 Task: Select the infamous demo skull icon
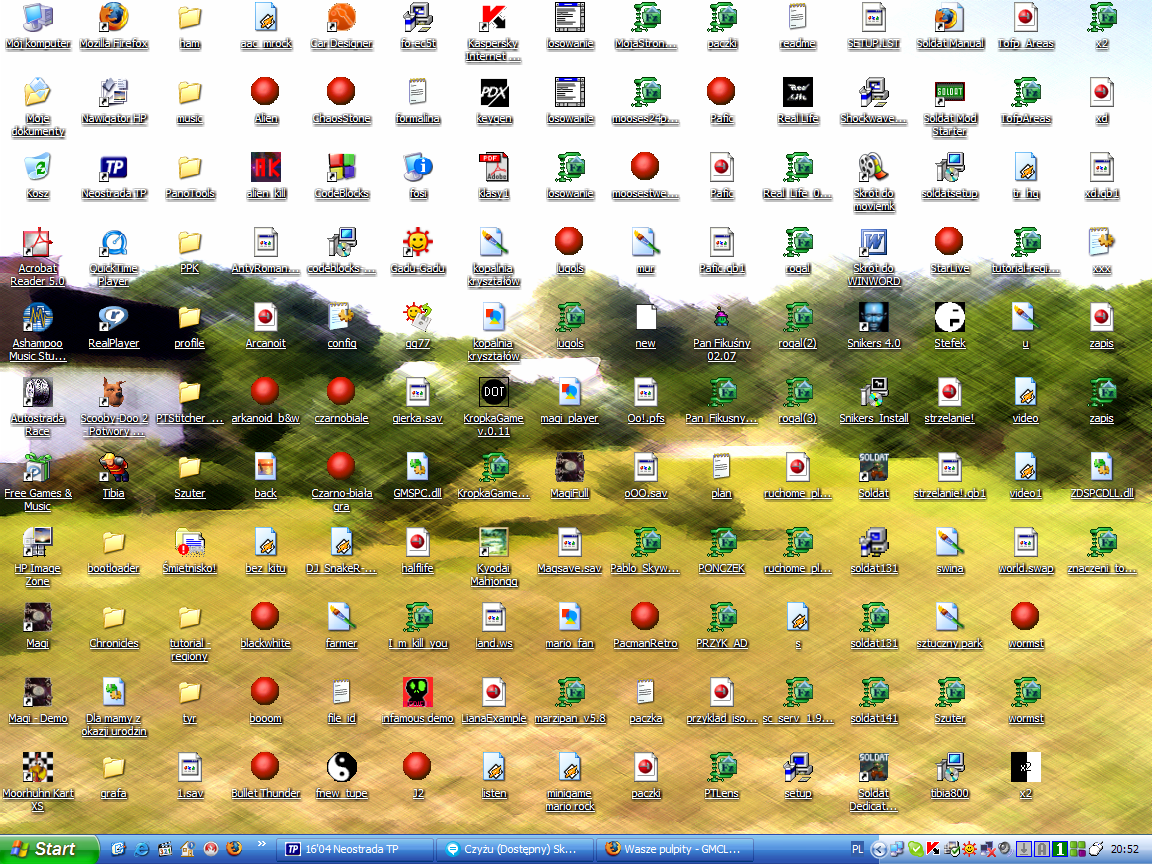coord(417,693)
